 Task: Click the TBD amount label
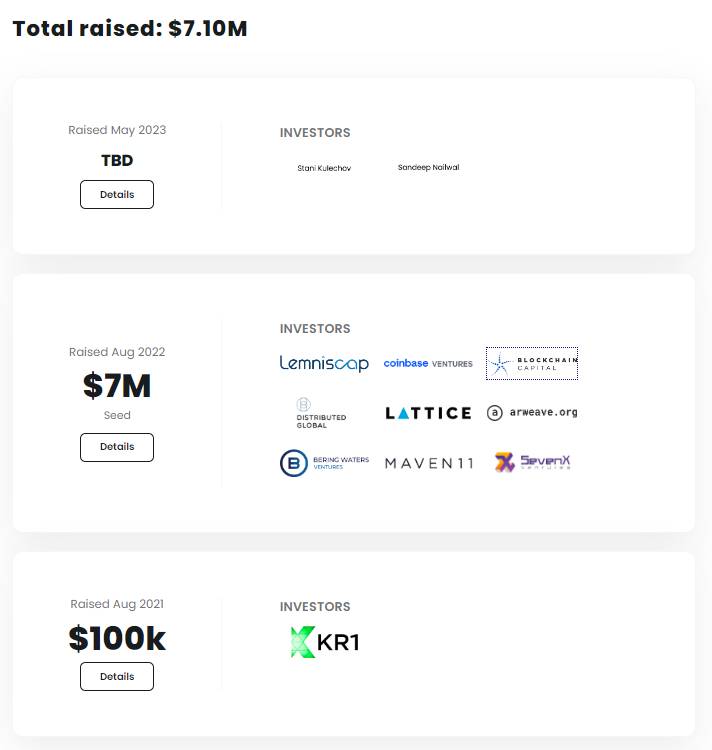point(117,160)
